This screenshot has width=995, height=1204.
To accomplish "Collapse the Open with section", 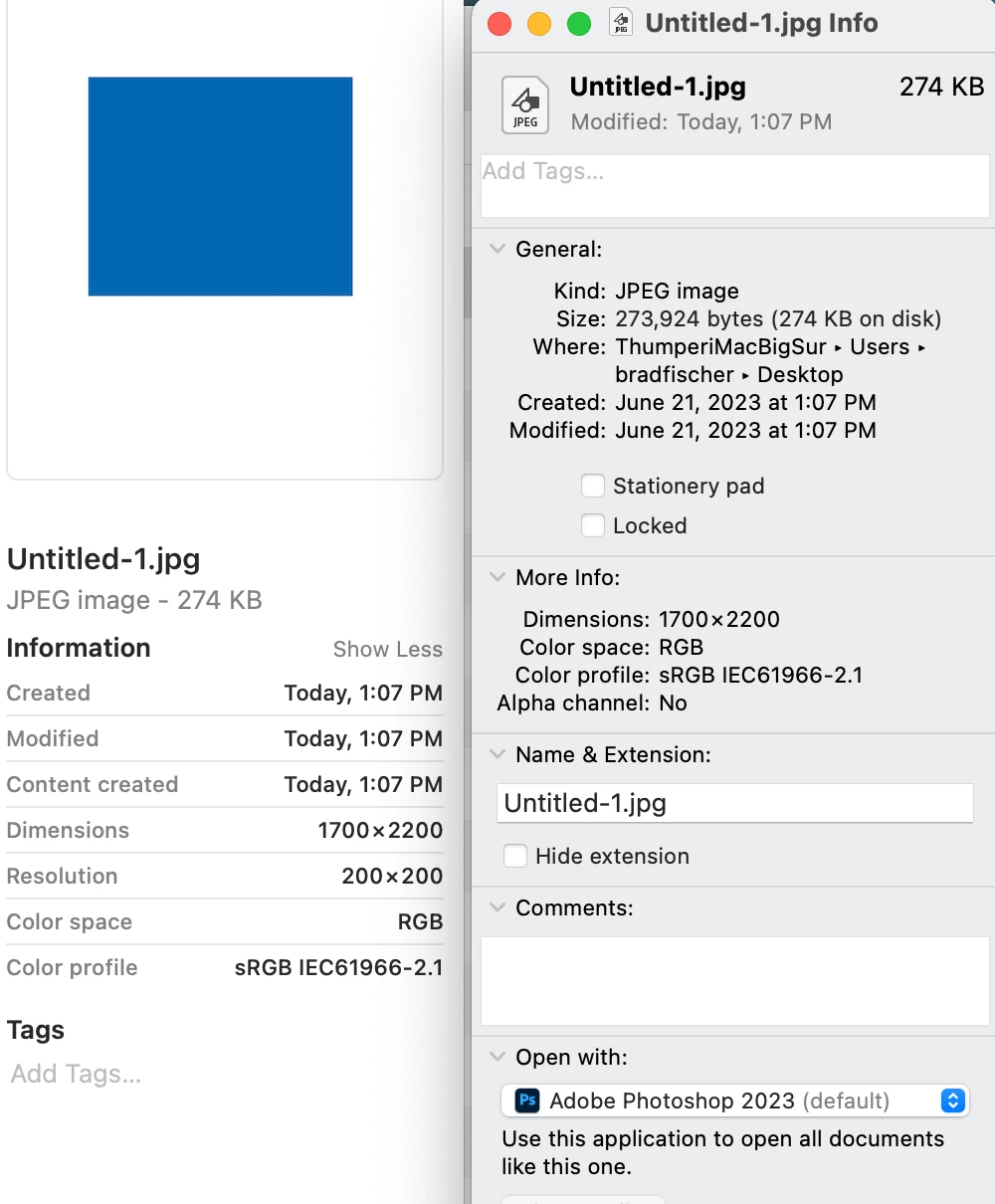I will click(x=497, y=1057).
